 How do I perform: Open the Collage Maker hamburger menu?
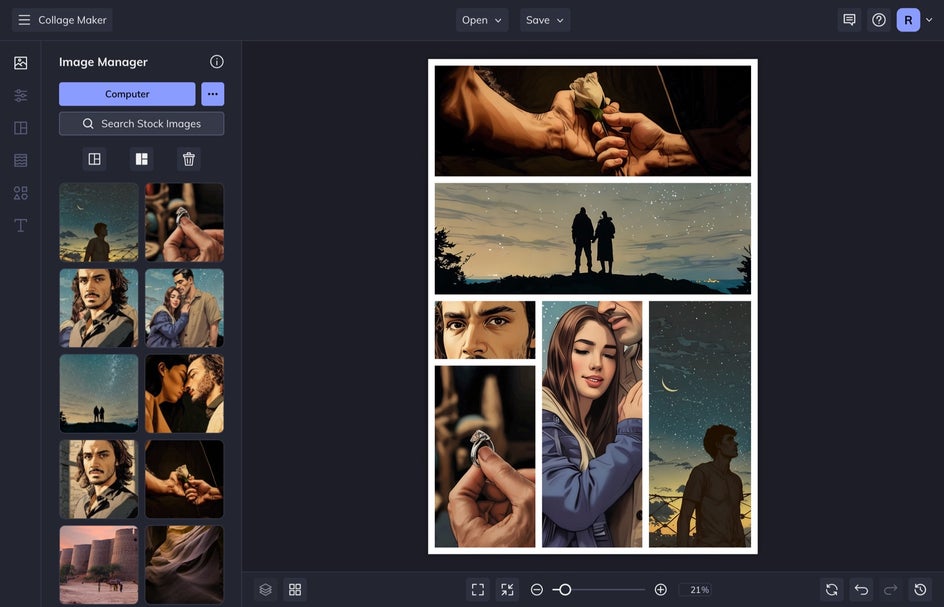point(24,20)
